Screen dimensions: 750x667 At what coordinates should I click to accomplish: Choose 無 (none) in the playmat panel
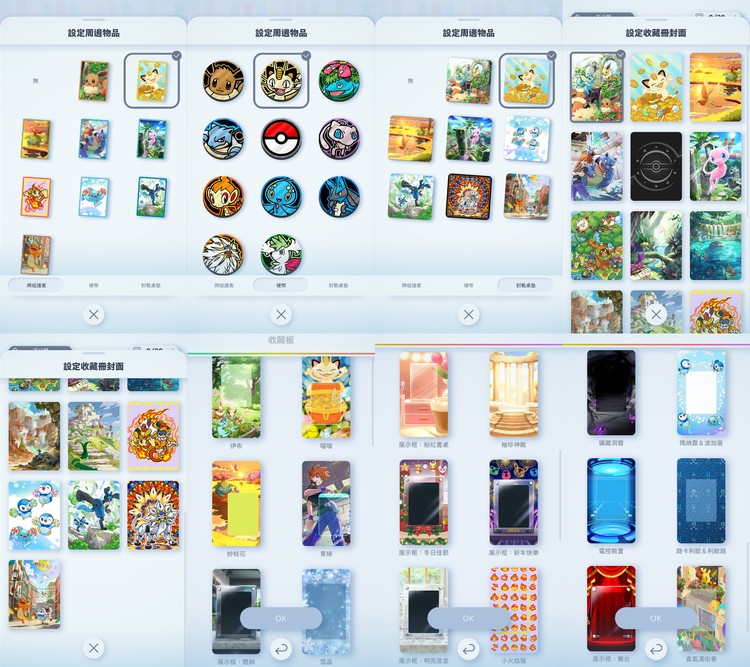click(x=410, y=81)
